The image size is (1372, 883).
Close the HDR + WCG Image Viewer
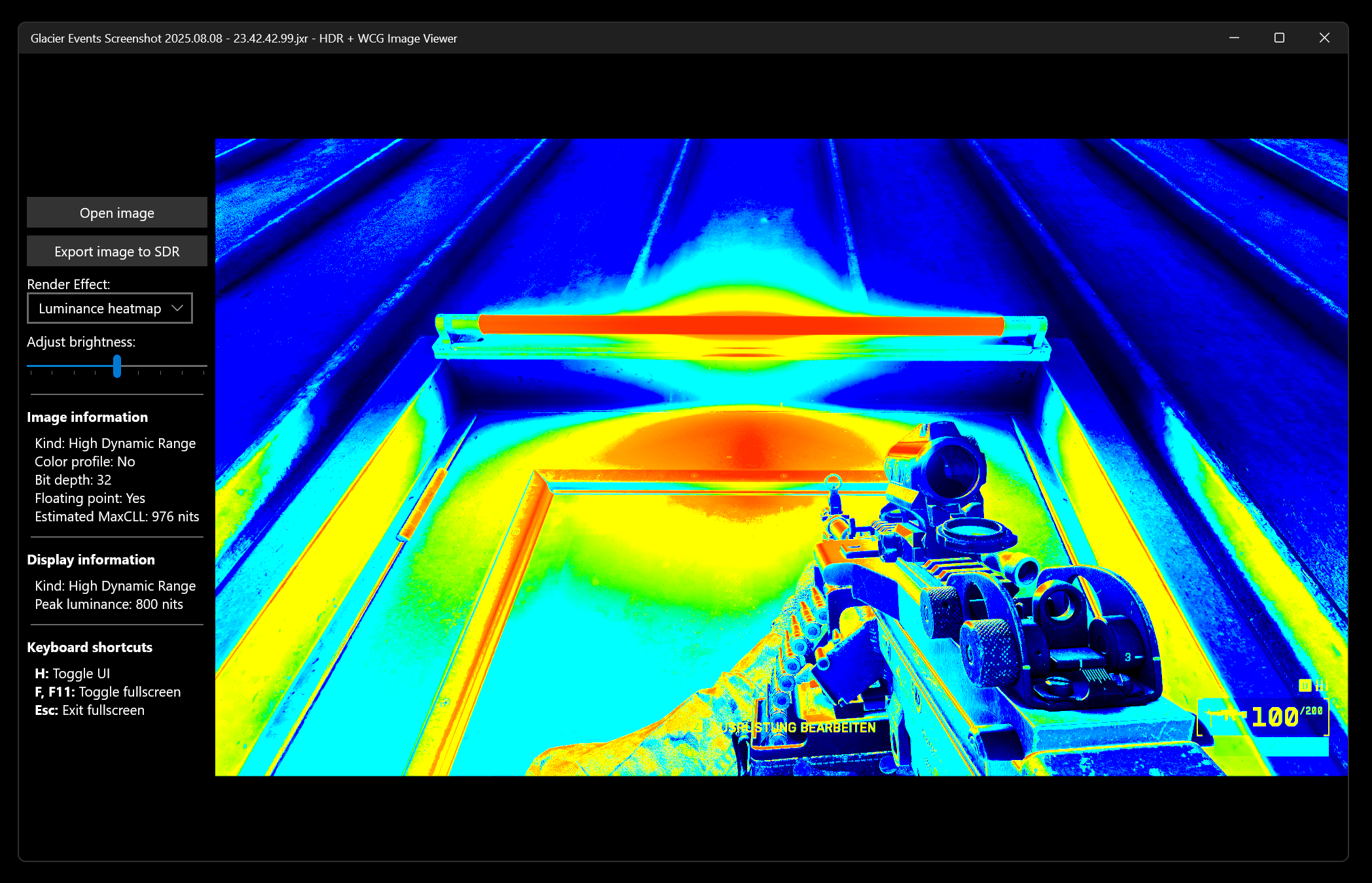[x=1324, y=38]
